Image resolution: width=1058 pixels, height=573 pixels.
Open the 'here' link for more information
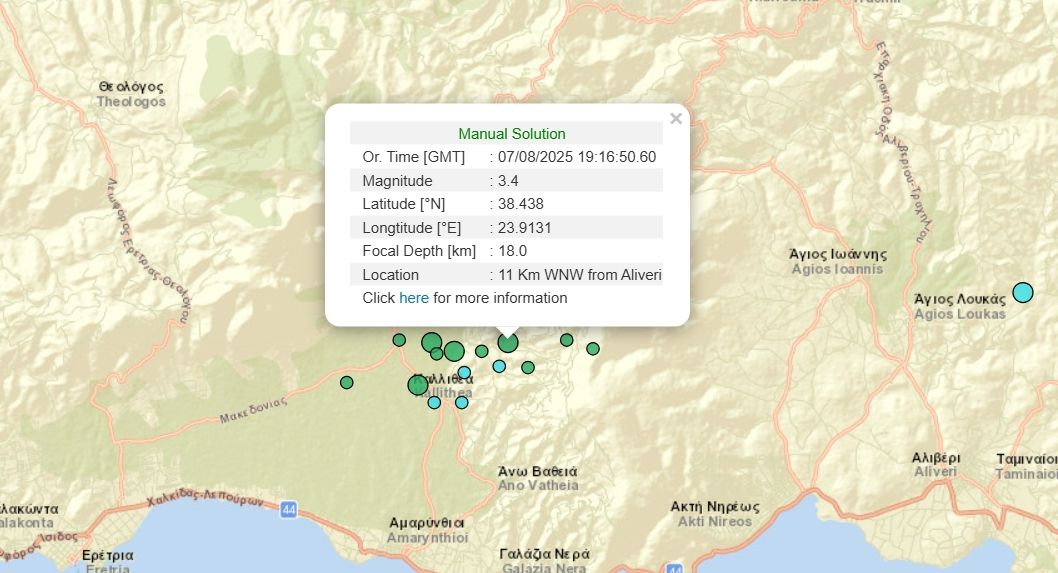pos(413,298)
